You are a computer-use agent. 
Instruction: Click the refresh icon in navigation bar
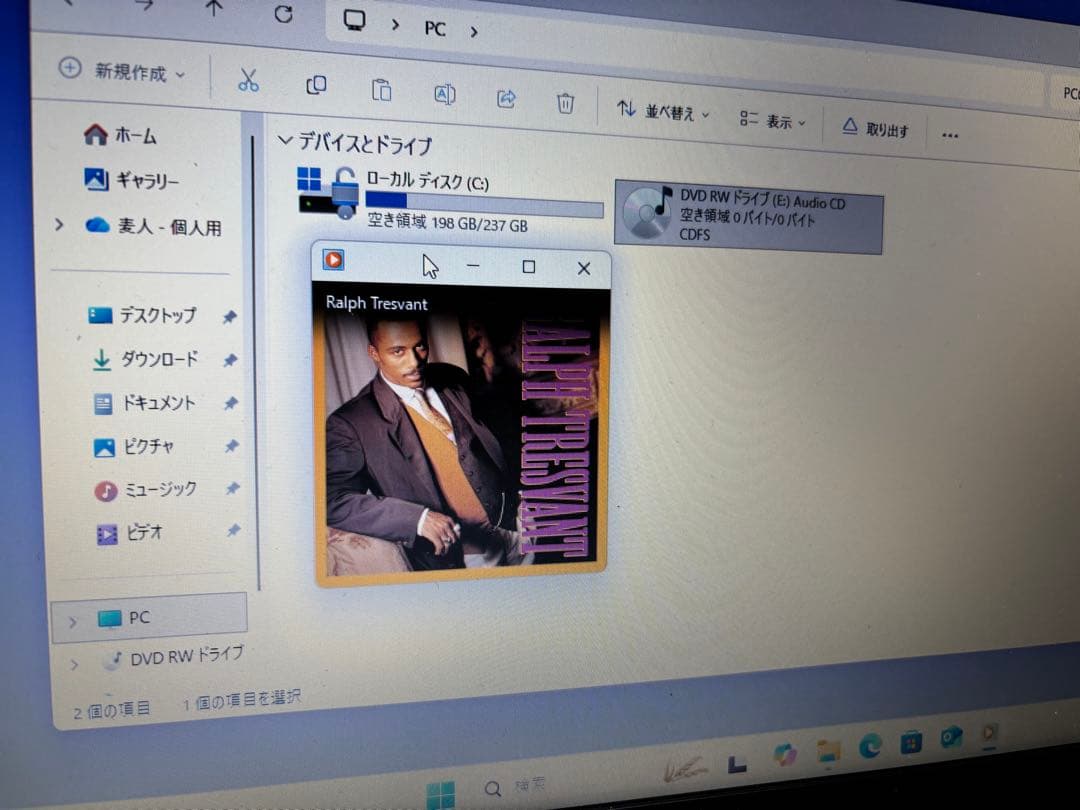(x=283, y=14)
